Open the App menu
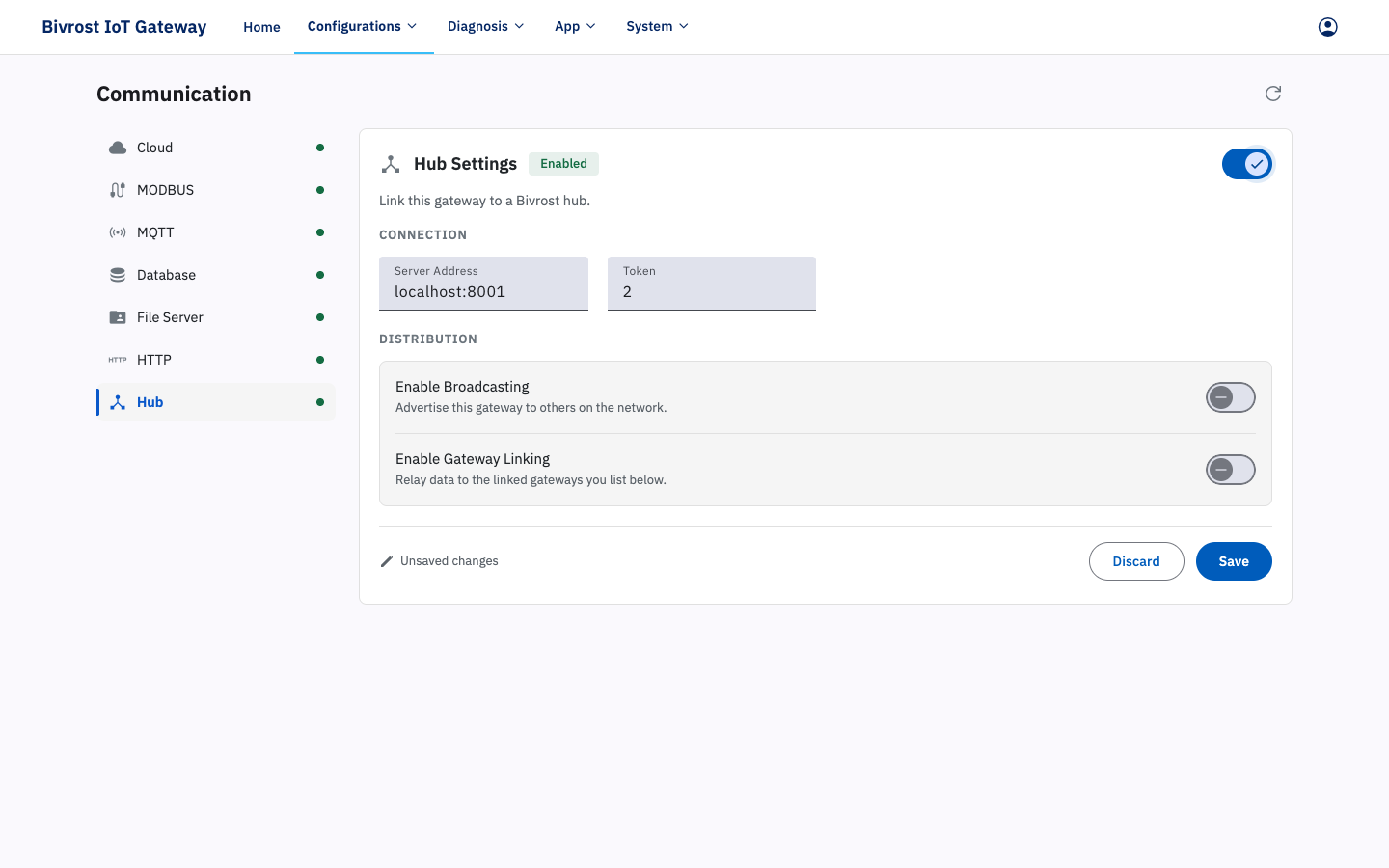The image size is (1389, 868). point(576,26)
